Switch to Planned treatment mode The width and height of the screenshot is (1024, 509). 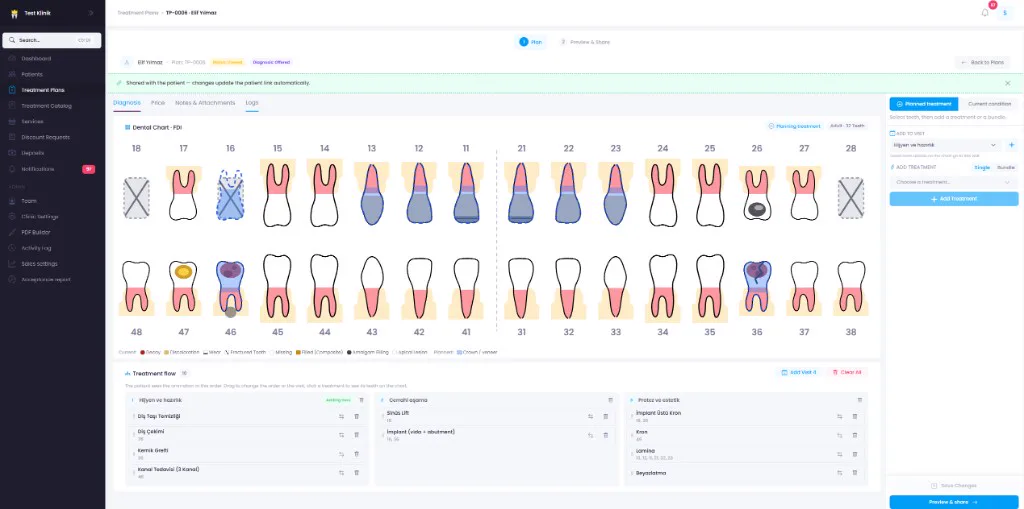(x=923, y=104)
